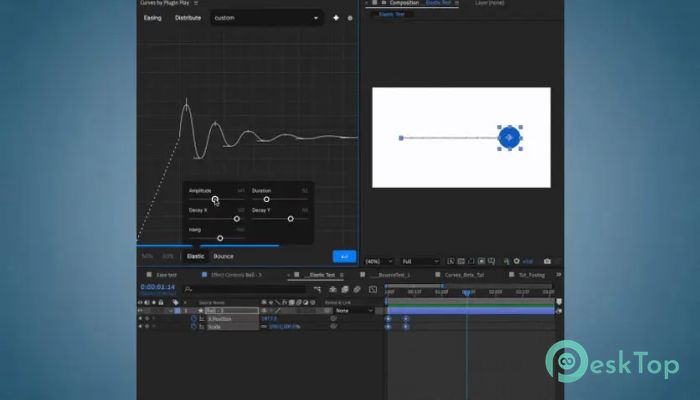
Task: Click the Scale value field
Action: coord(284,326)
